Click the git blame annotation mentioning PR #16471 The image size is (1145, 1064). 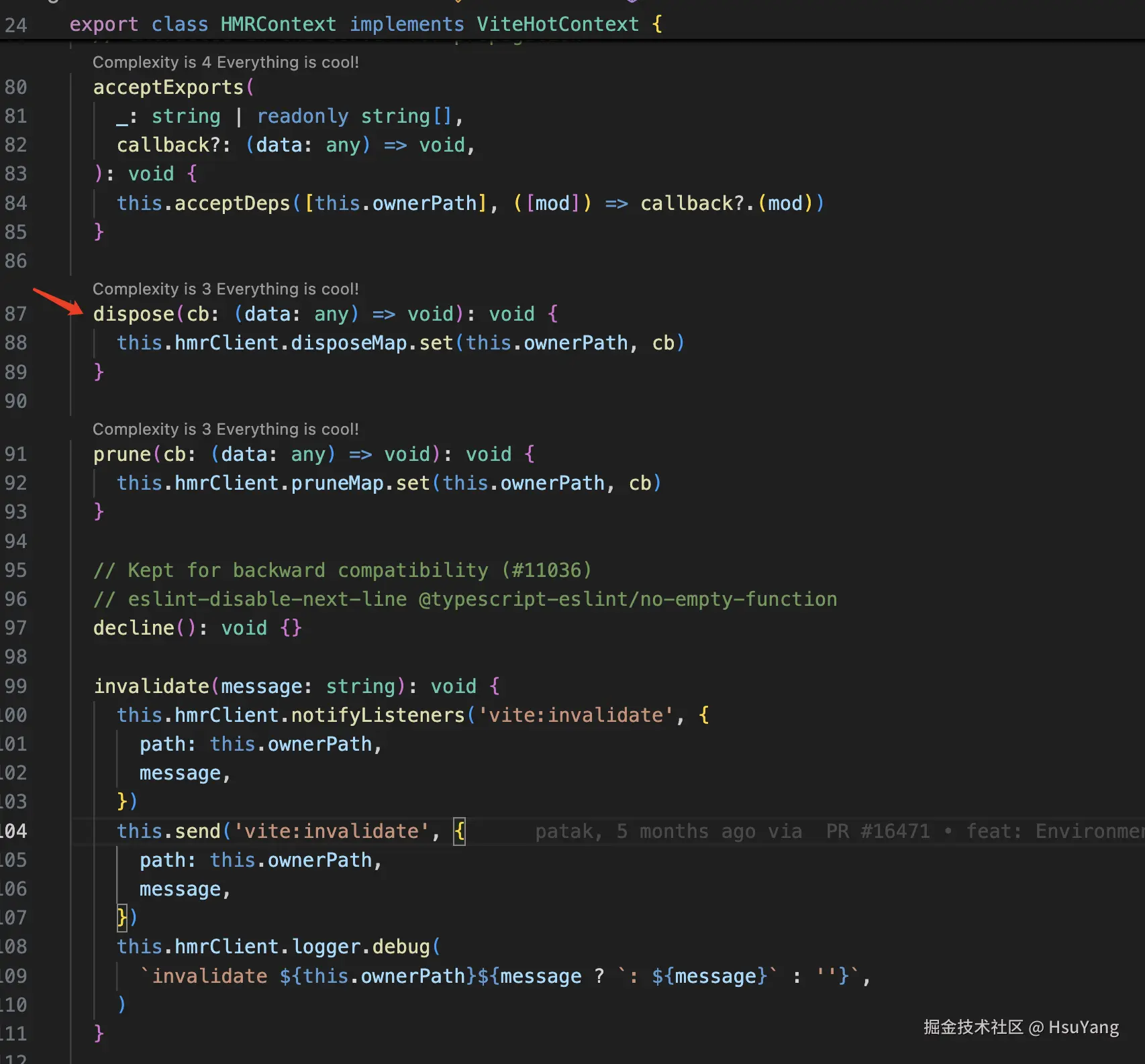pyautogui.click(x=839, y=831)
